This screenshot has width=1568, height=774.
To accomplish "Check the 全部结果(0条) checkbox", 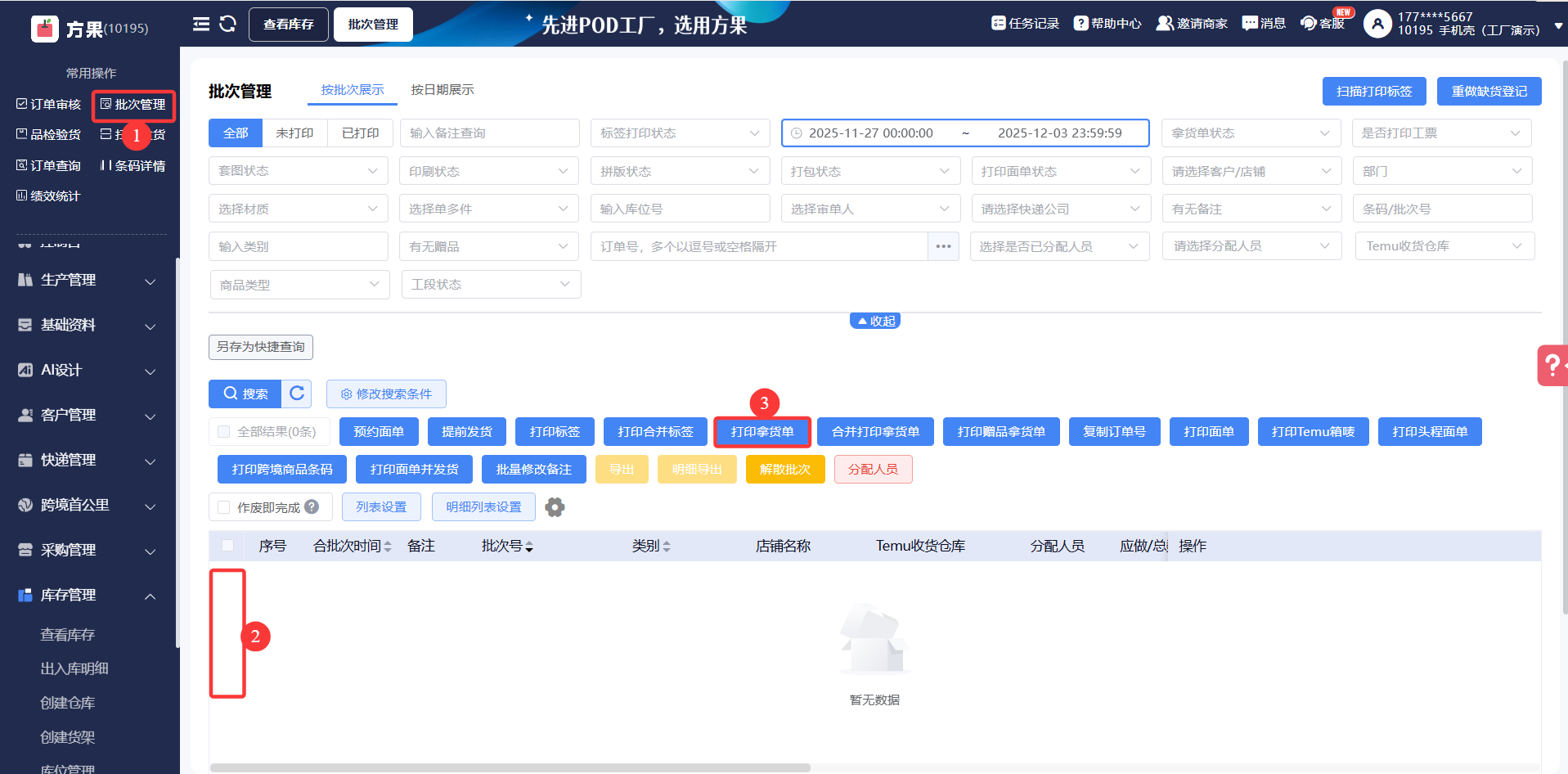I will [223, 431].
